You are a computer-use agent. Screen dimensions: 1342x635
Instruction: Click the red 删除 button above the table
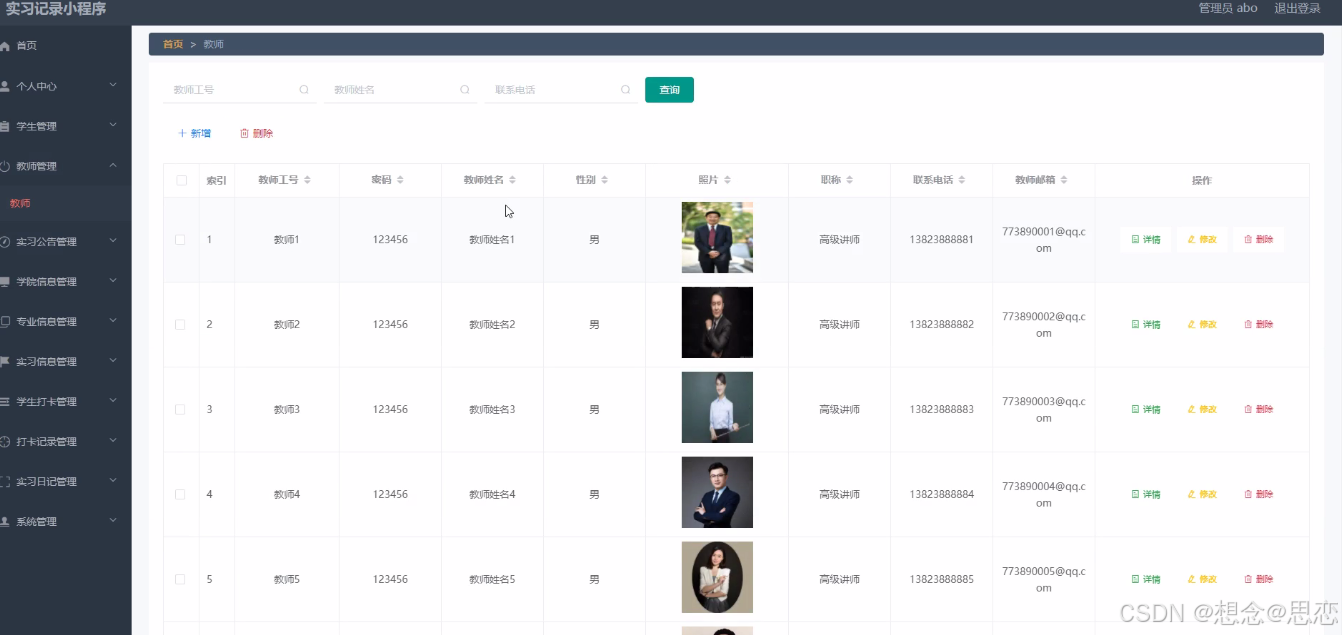coord(256,133)
